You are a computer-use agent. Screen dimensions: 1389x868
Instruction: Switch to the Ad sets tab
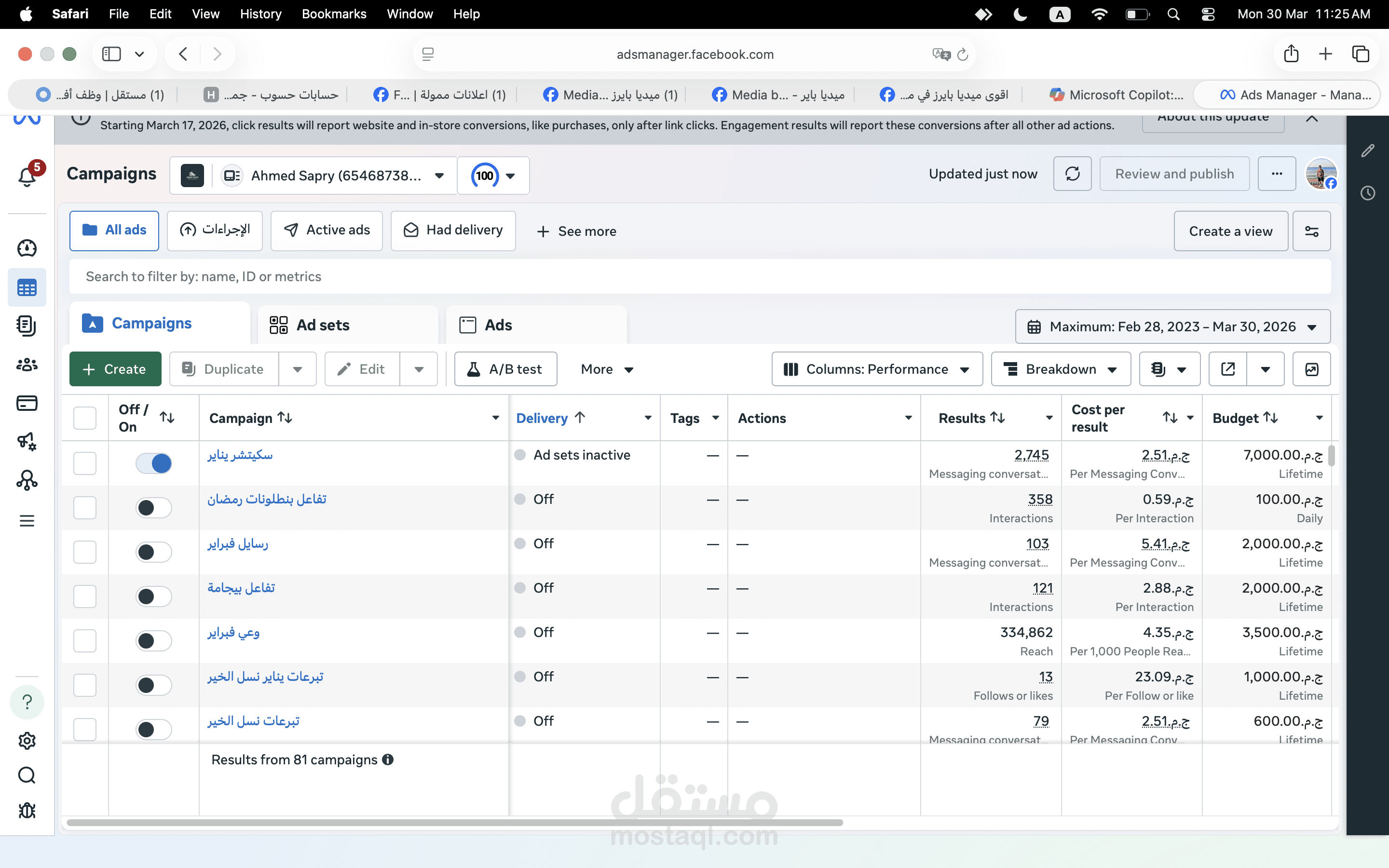tap(348, 325)
